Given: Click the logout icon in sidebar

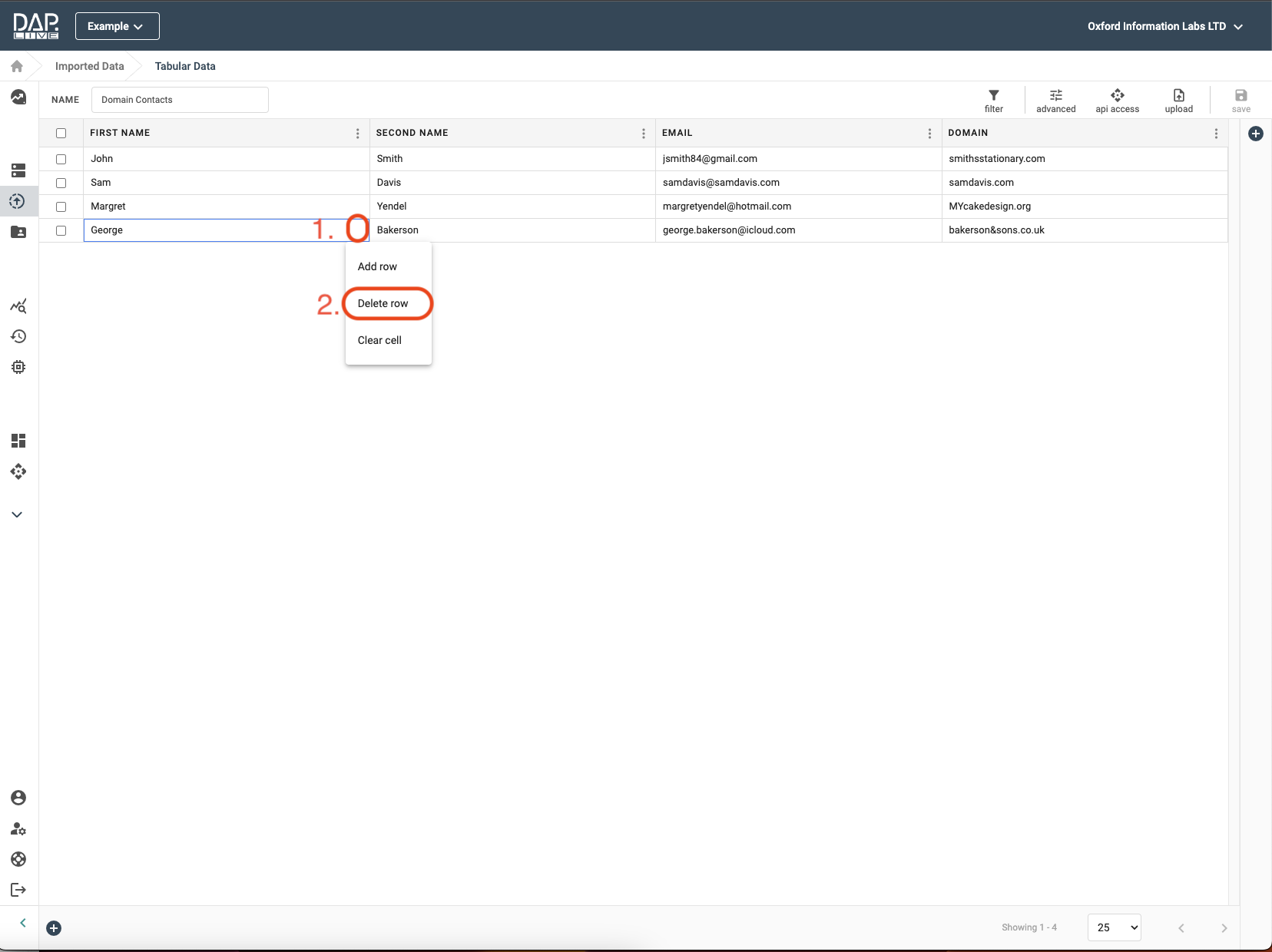Looking at the screenshot, I should point(18,890).
